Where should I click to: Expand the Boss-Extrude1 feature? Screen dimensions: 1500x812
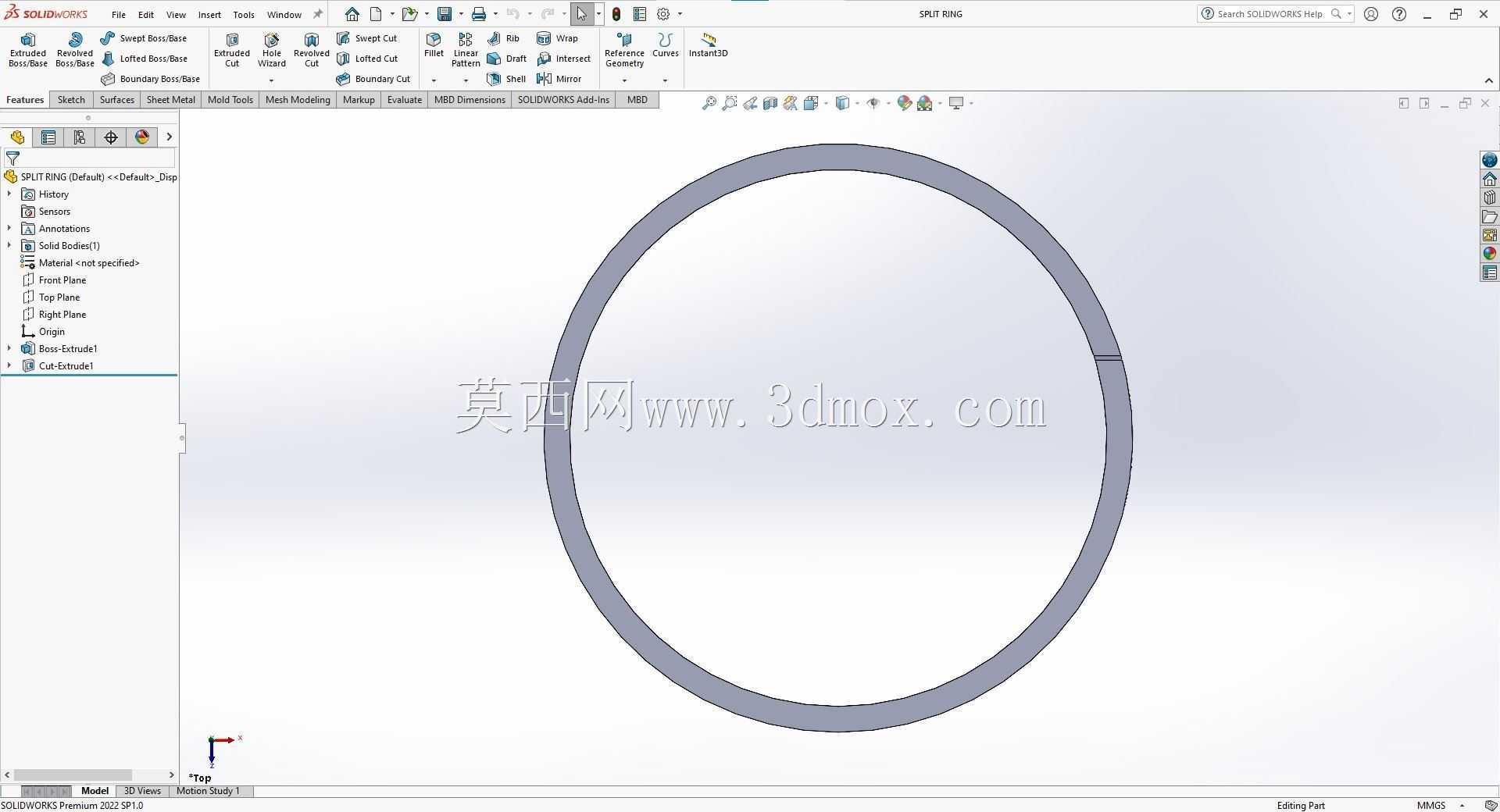click(9, 348)
